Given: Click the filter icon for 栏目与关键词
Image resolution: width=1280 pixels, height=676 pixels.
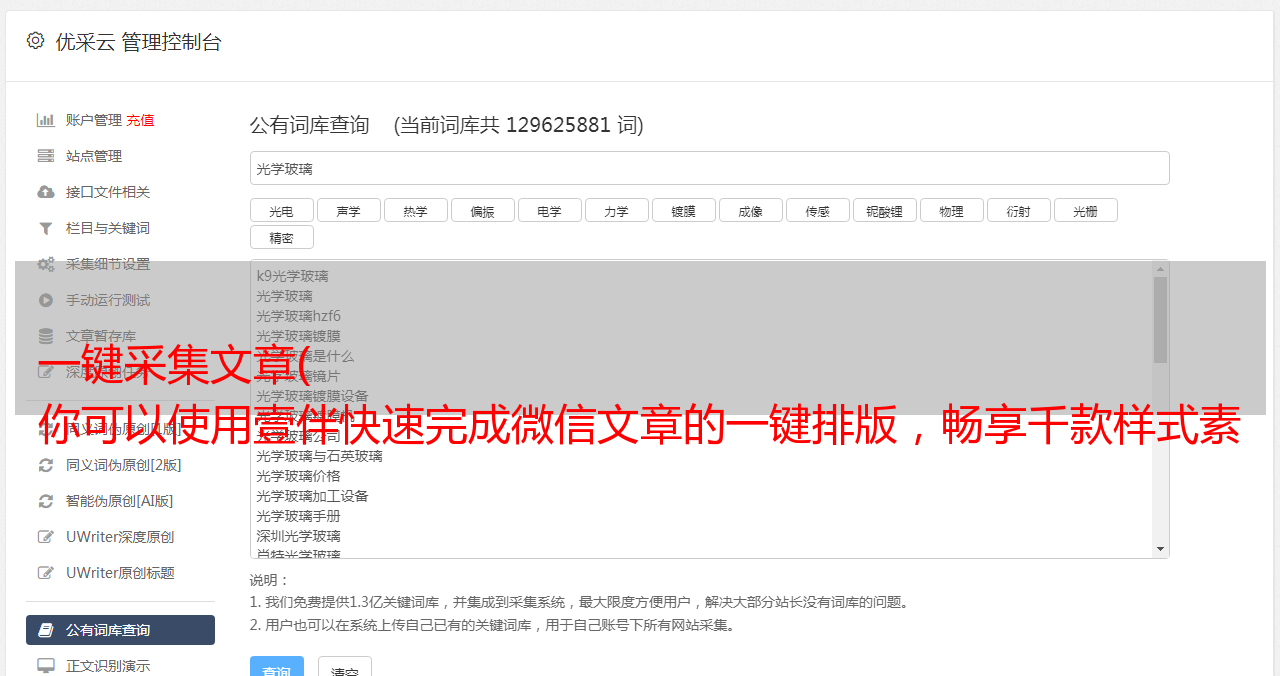Looking at the screenshot, I should [x=46, y=228].
